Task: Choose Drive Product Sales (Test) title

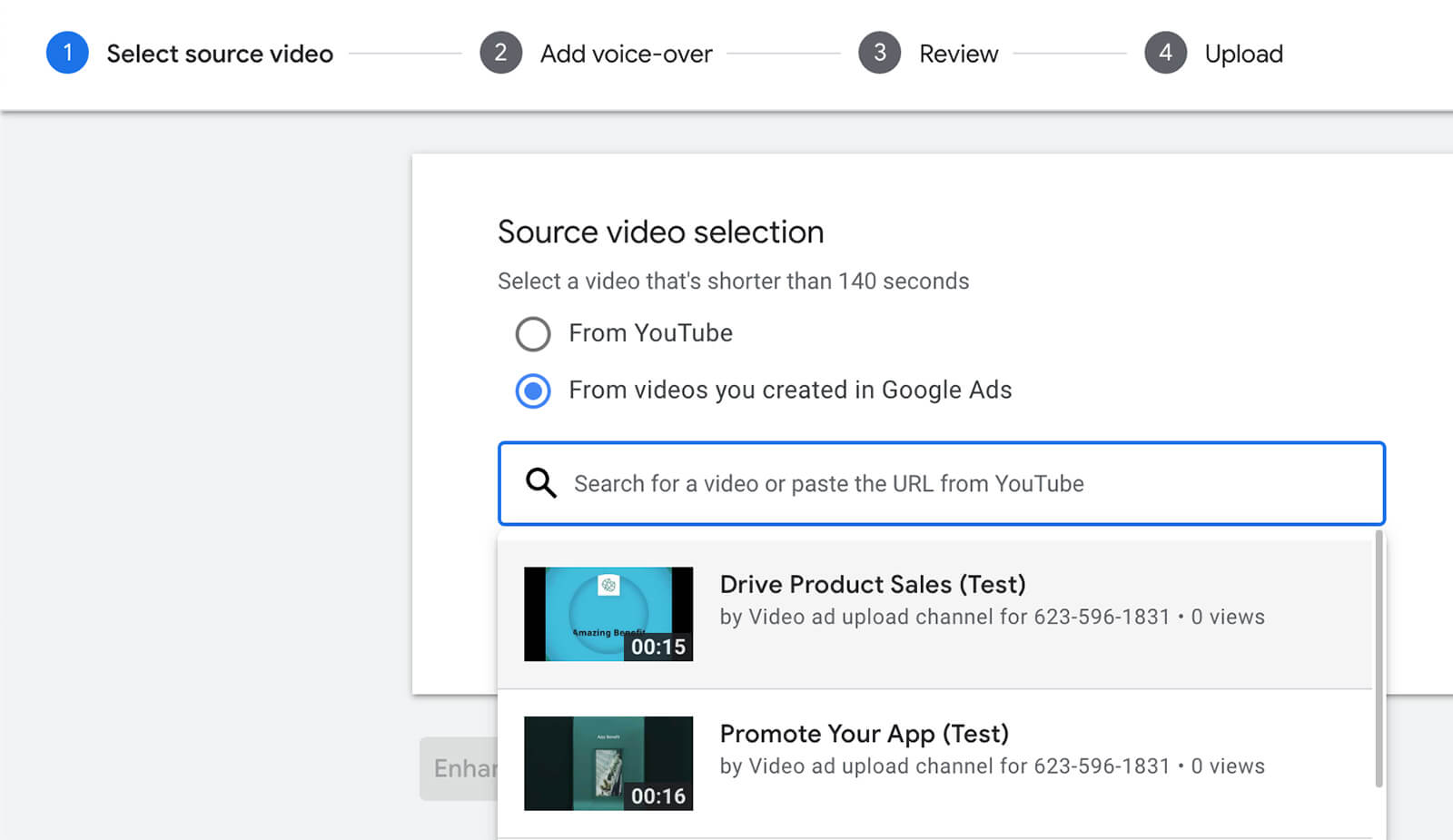Action: tap(873, 584)
